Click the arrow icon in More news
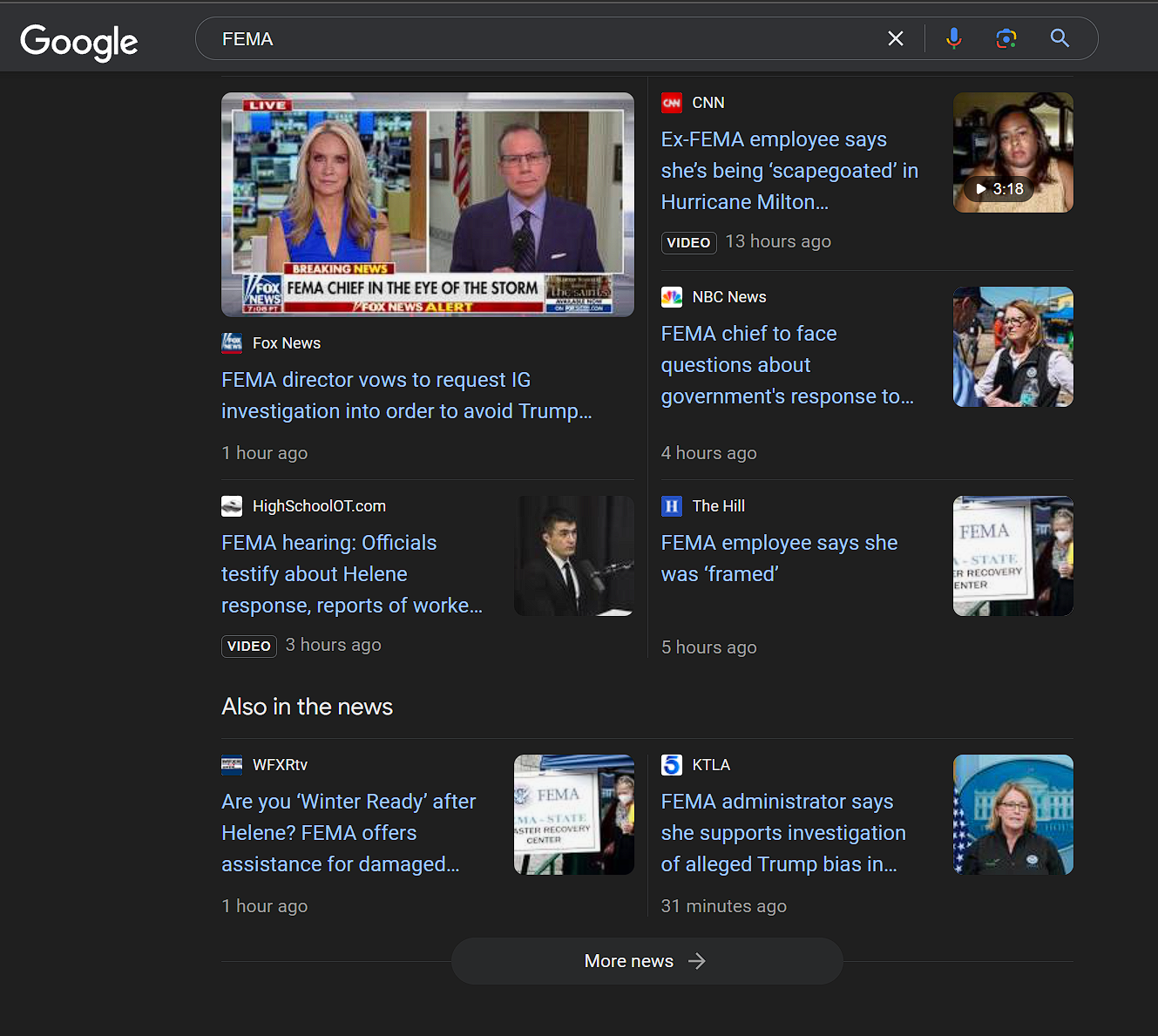 tap(697, 961)
